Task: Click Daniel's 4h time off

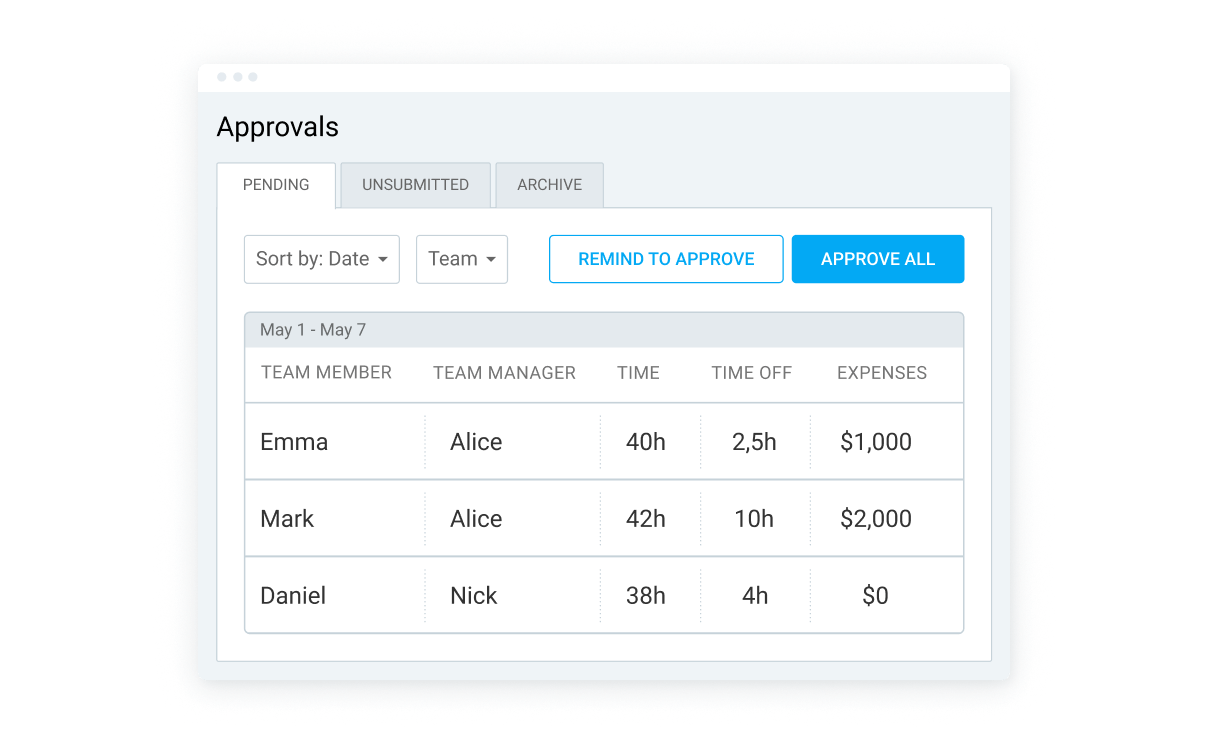Action: pyautogui.click(x=755, y=596)
